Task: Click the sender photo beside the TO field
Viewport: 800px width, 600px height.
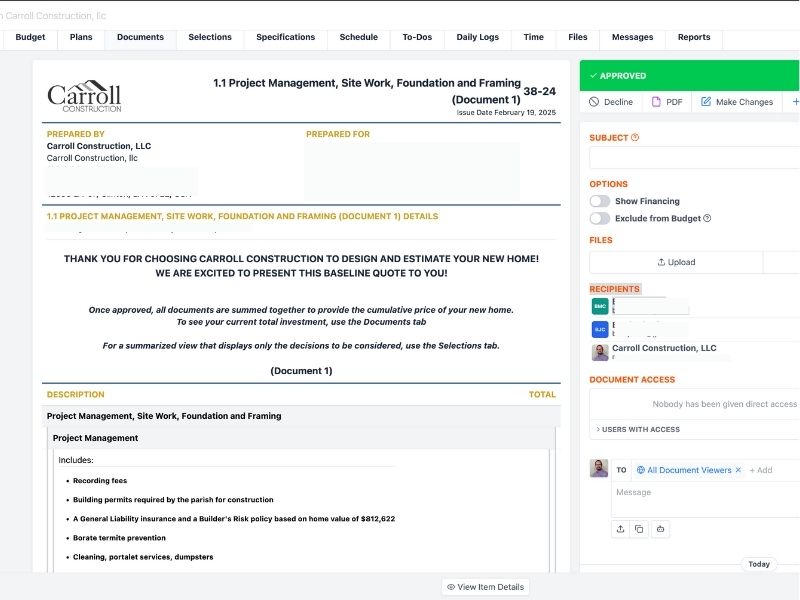Action: coord(599,468)
